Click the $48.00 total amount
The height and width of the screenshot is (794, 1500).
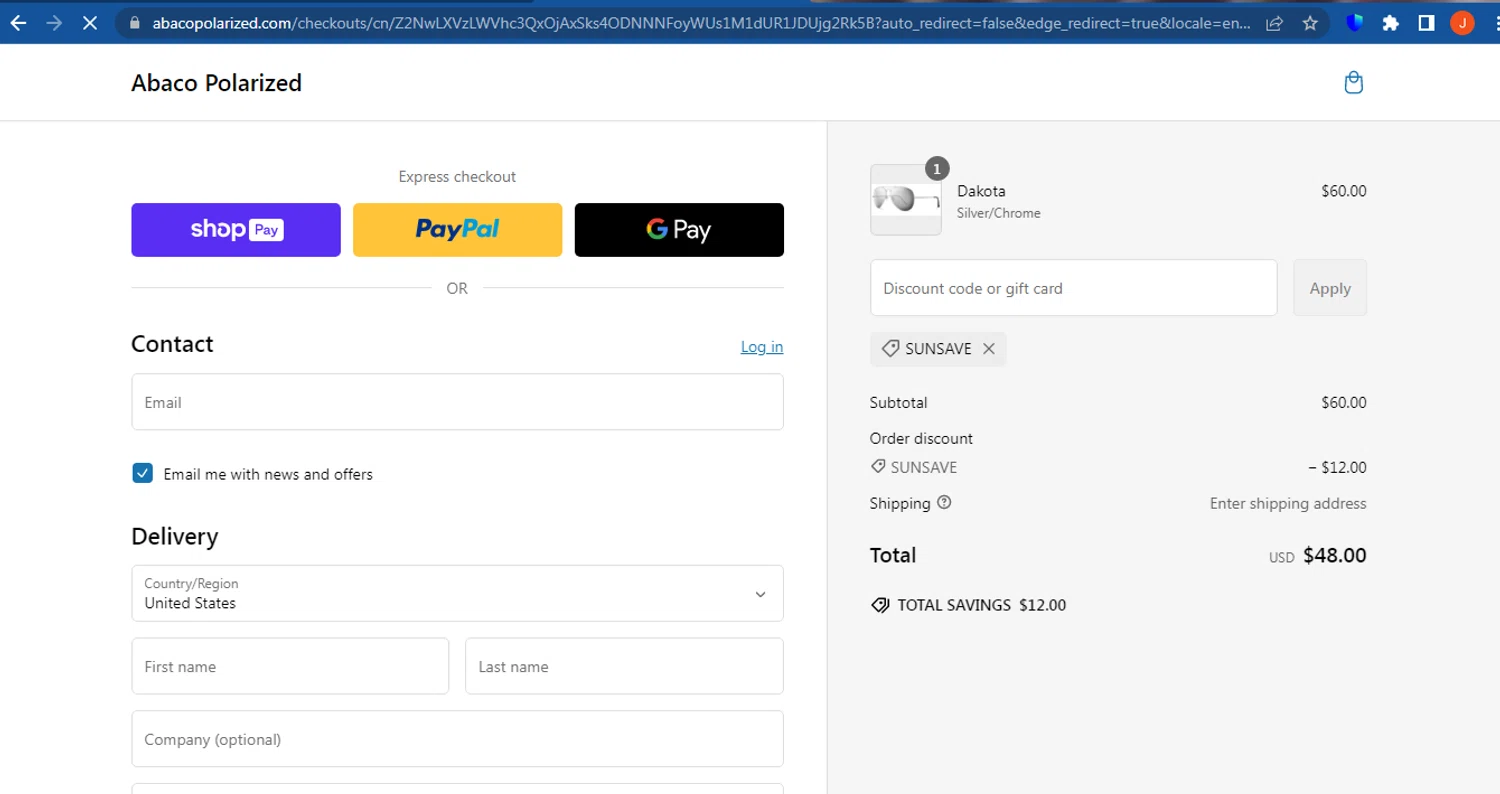point(1335,556)
